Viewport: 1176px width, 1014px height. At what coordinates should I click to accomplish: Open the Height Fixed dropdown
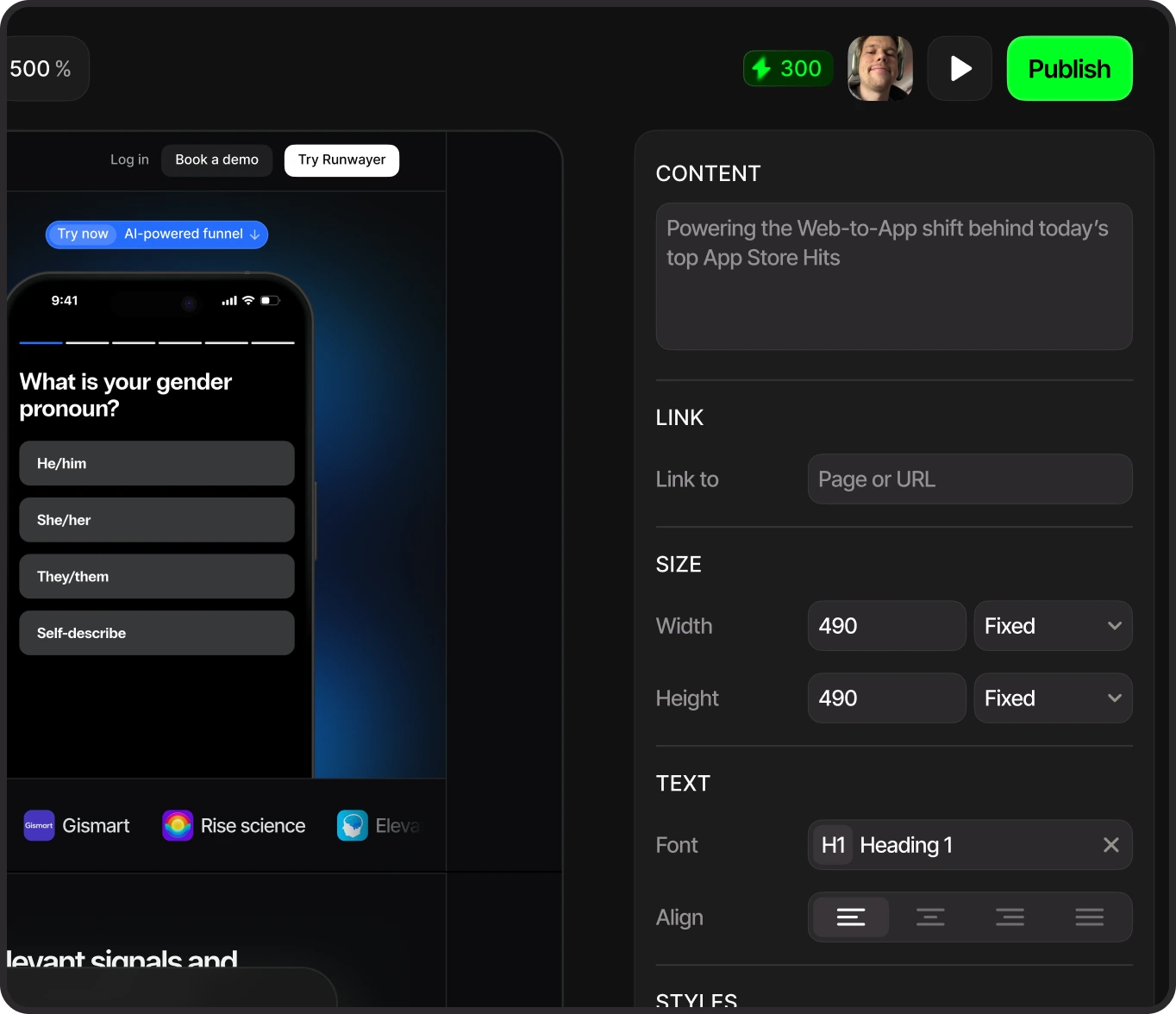pos(1052,698)
